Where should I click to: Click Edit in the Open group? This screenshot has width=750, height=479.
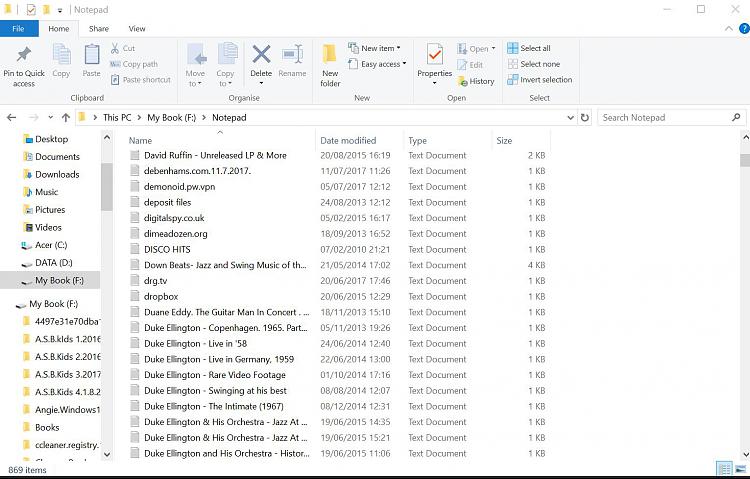[x=470, y=65]
